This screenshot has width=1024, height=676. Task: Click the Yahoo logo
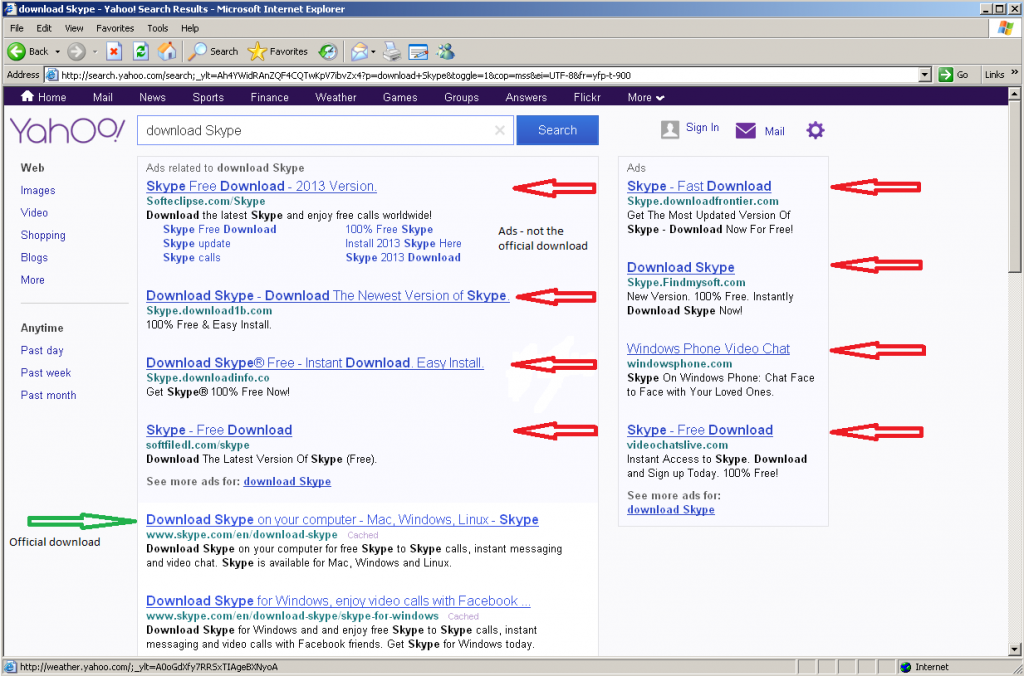point(67,131)
